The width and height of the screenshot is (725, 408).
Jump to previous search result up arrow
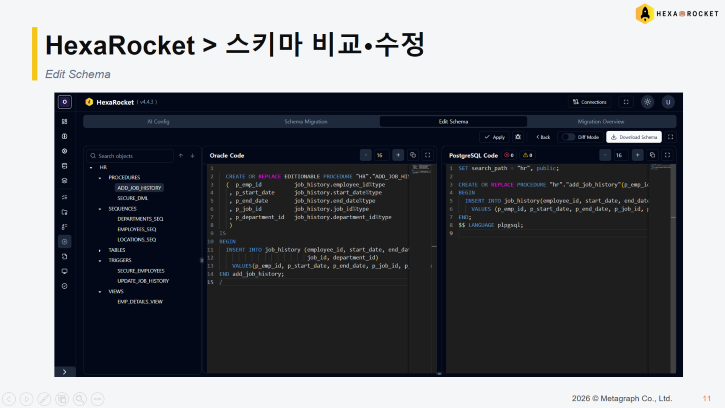pos(181,156)
